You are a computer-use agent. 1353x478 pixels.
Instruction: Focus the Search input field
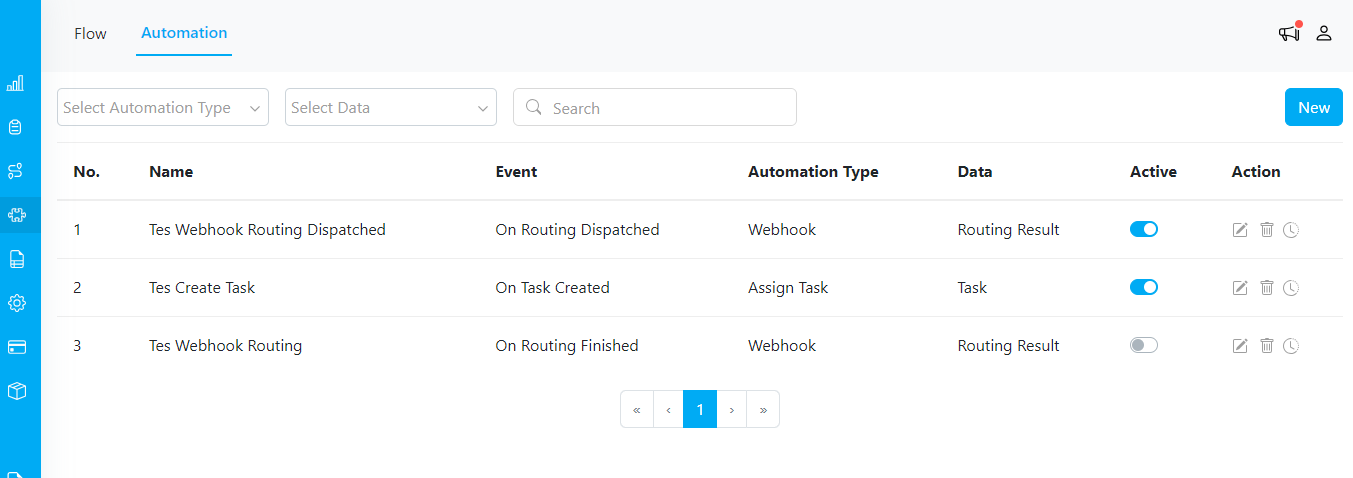click(x=655, y=107)
